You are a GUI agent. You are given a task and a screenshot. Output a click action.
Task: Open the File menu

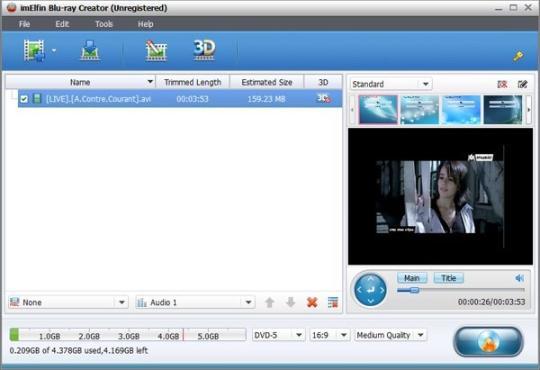pyautogui.click(x=24, y=24)
